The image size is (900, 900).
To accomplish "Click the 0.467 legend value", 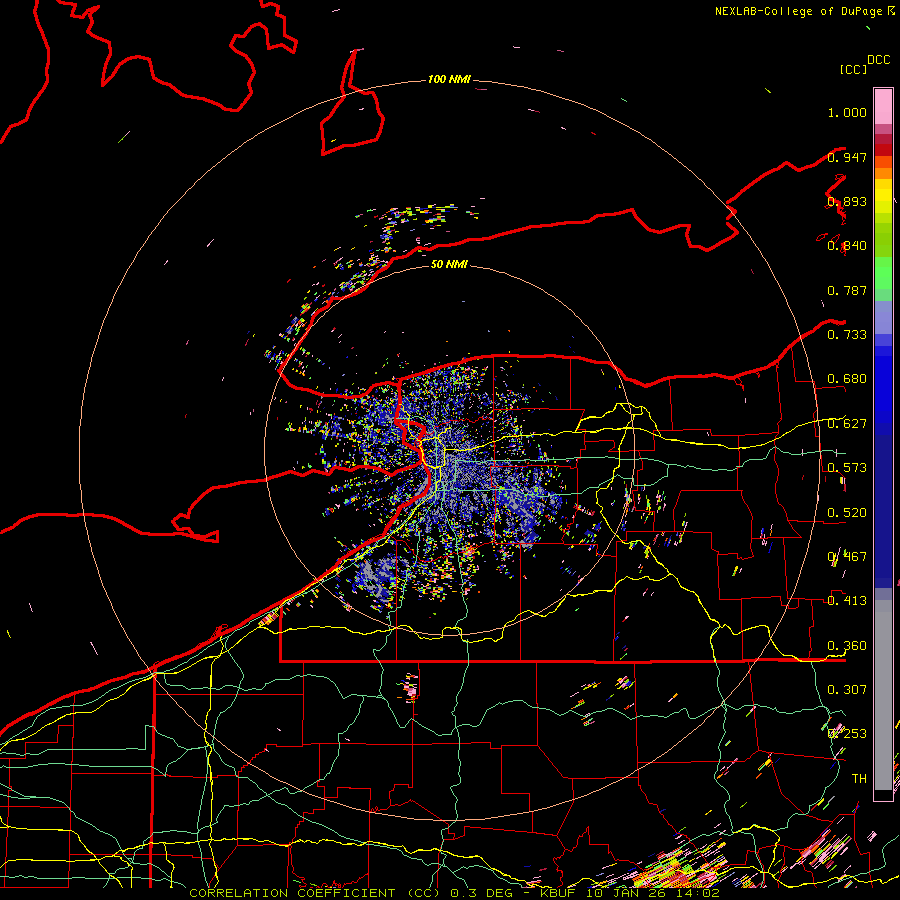I will (847, 557).
